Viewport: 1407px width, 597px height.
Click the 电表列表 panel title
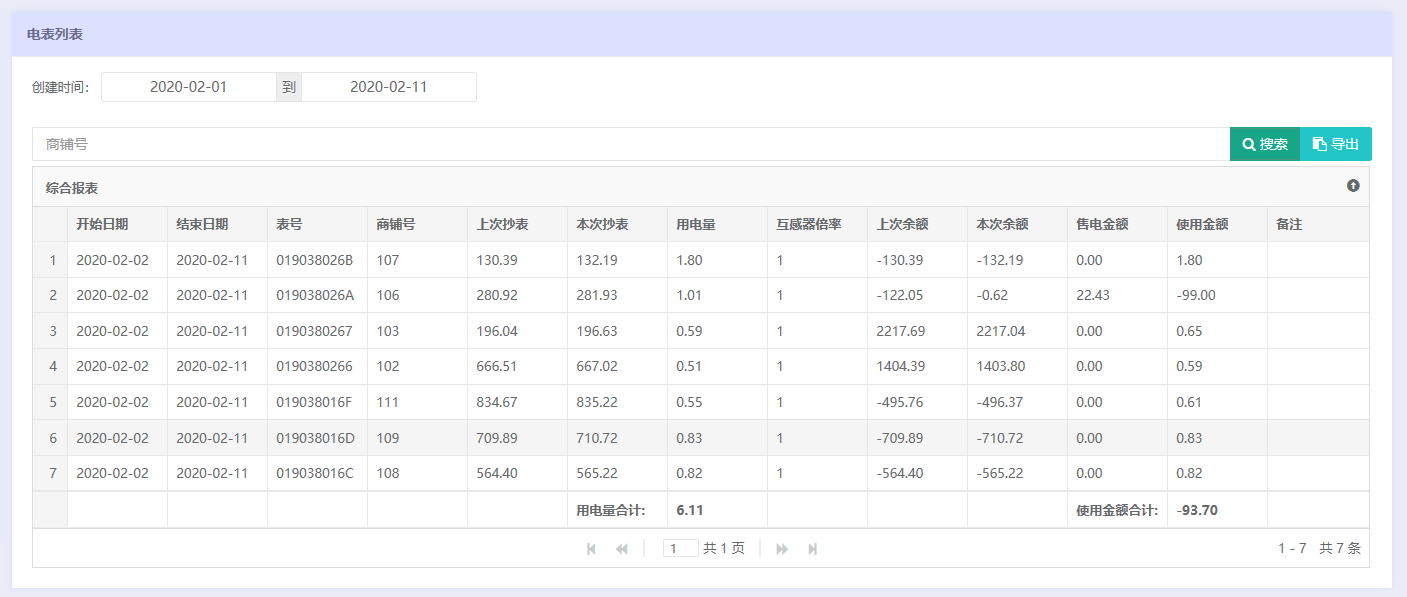pyautogui.click(x=54, y=33)
